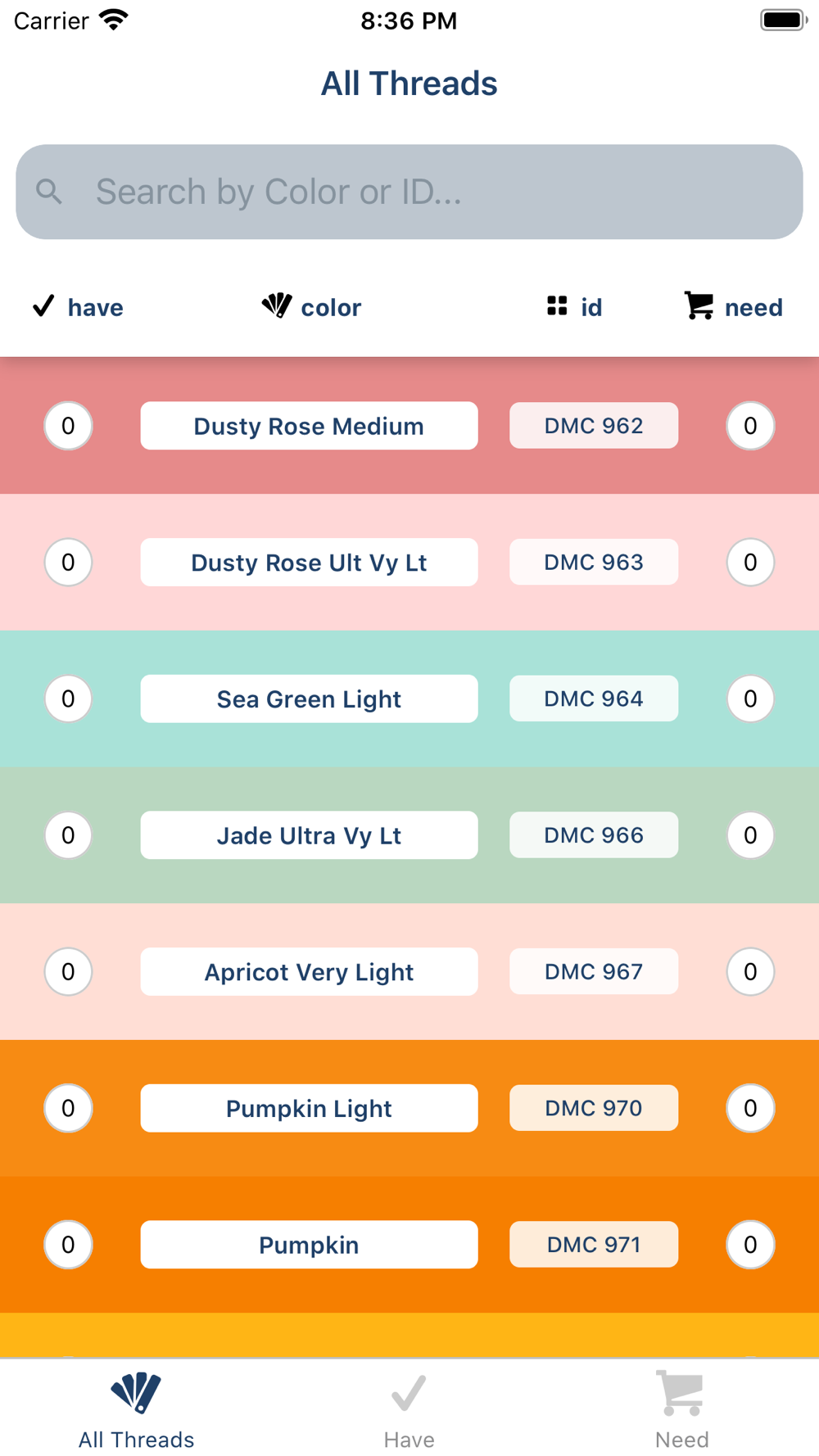
Task: Tap the search magnifier icon
Action: [49, 192]
